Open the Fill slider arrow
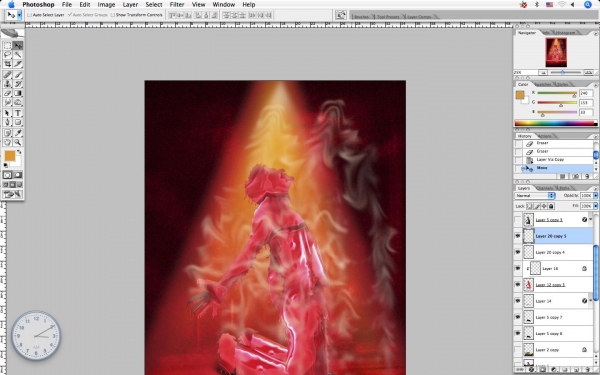The height and width of the screenshot is (375, 600). tap(595, 206)
